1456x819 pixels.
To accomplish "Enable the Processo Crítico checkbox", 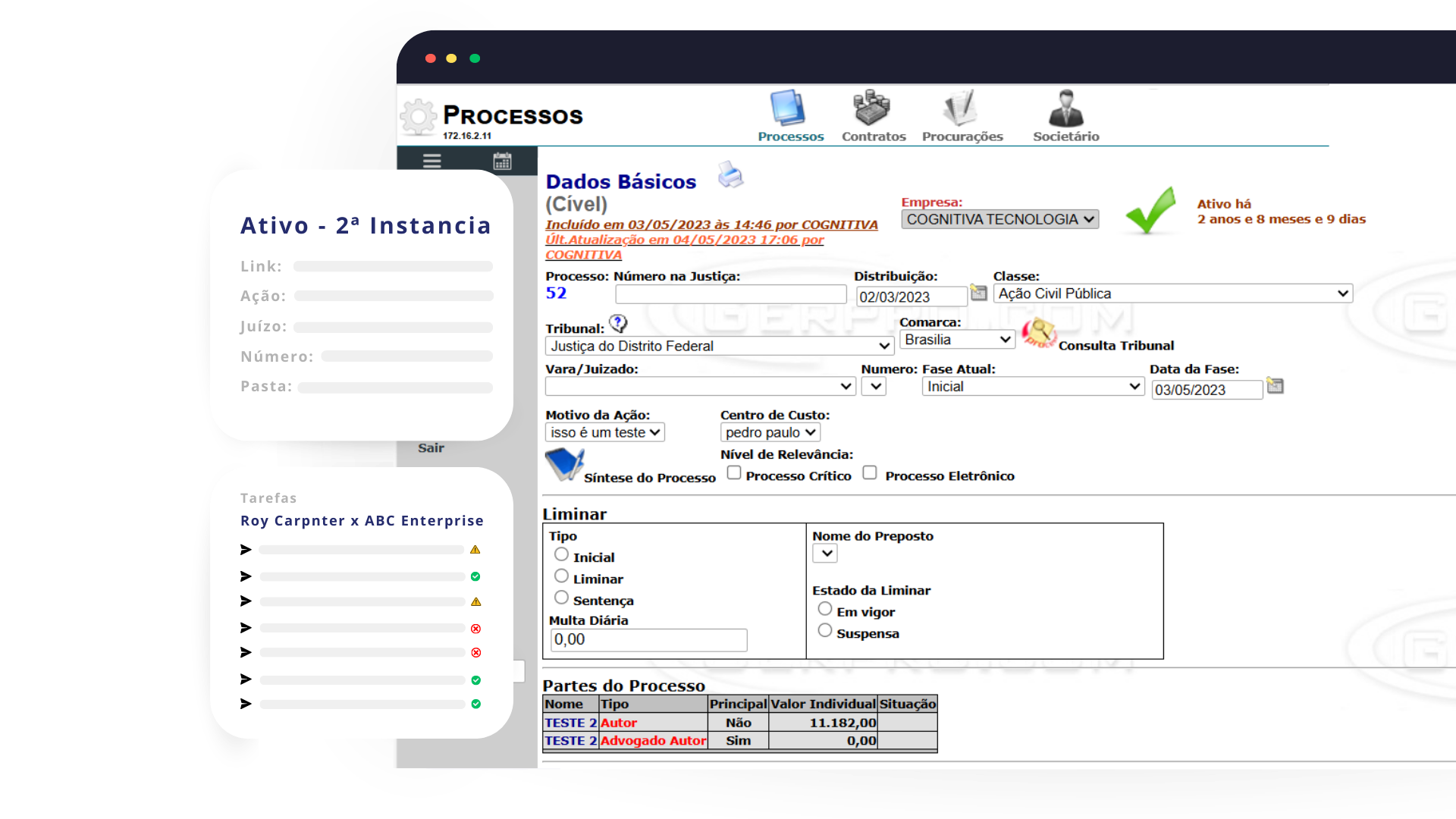I will coord(734,473).
